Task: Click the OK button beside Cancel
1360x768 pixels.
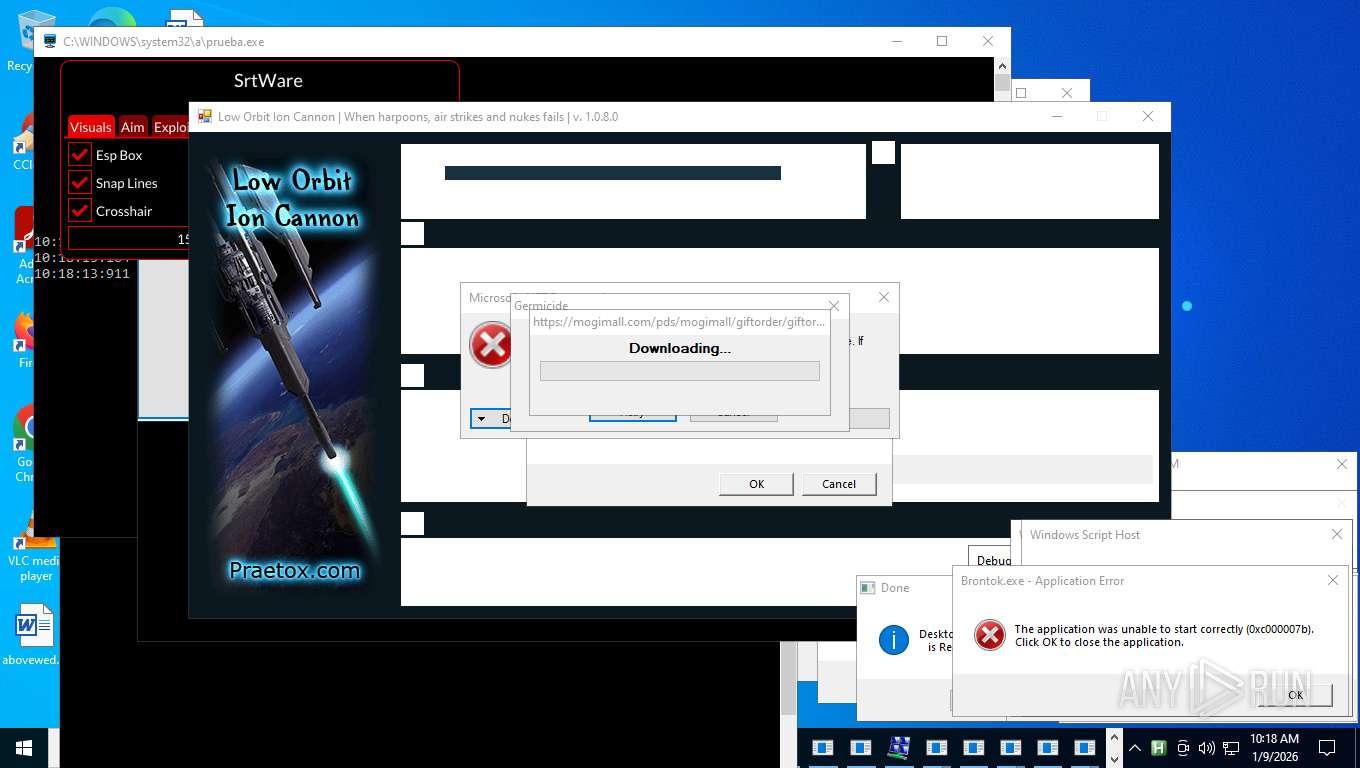Action: coord(756,484)
